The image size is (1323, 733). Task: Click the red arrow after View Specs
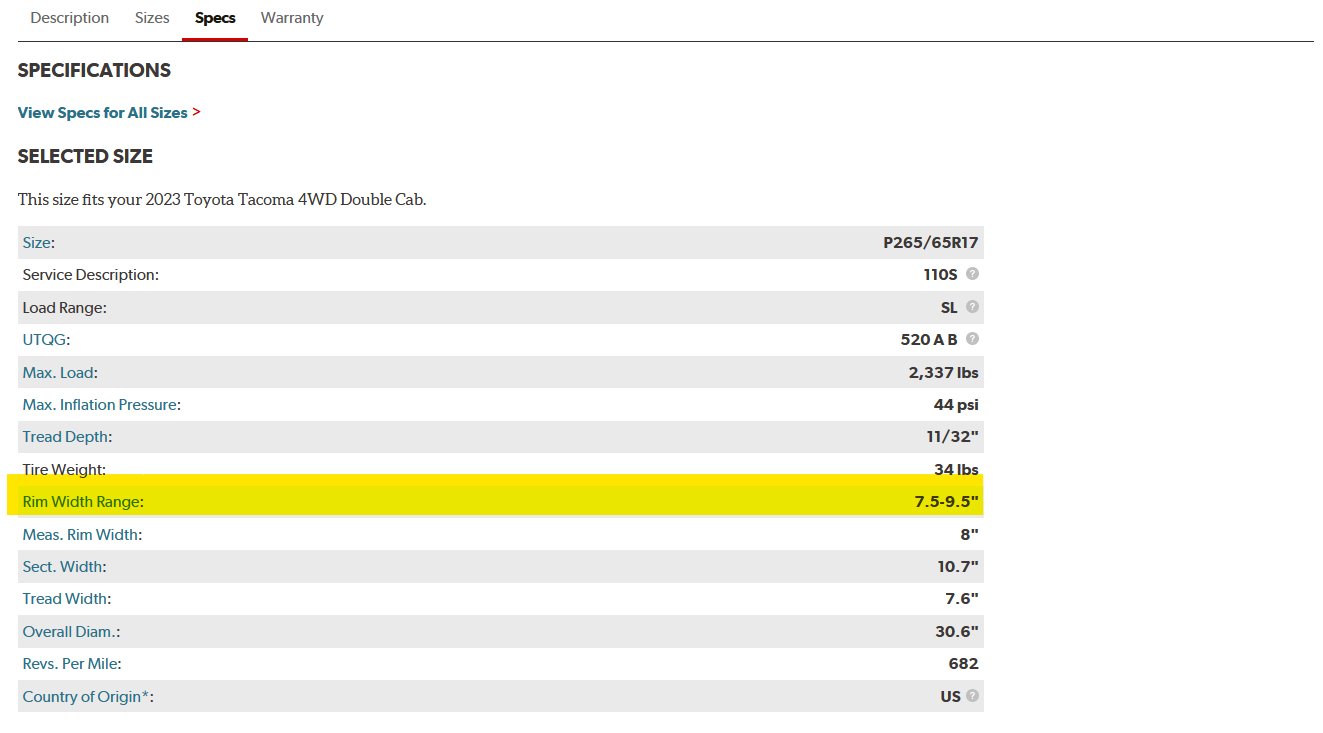[x=196, y=112]
